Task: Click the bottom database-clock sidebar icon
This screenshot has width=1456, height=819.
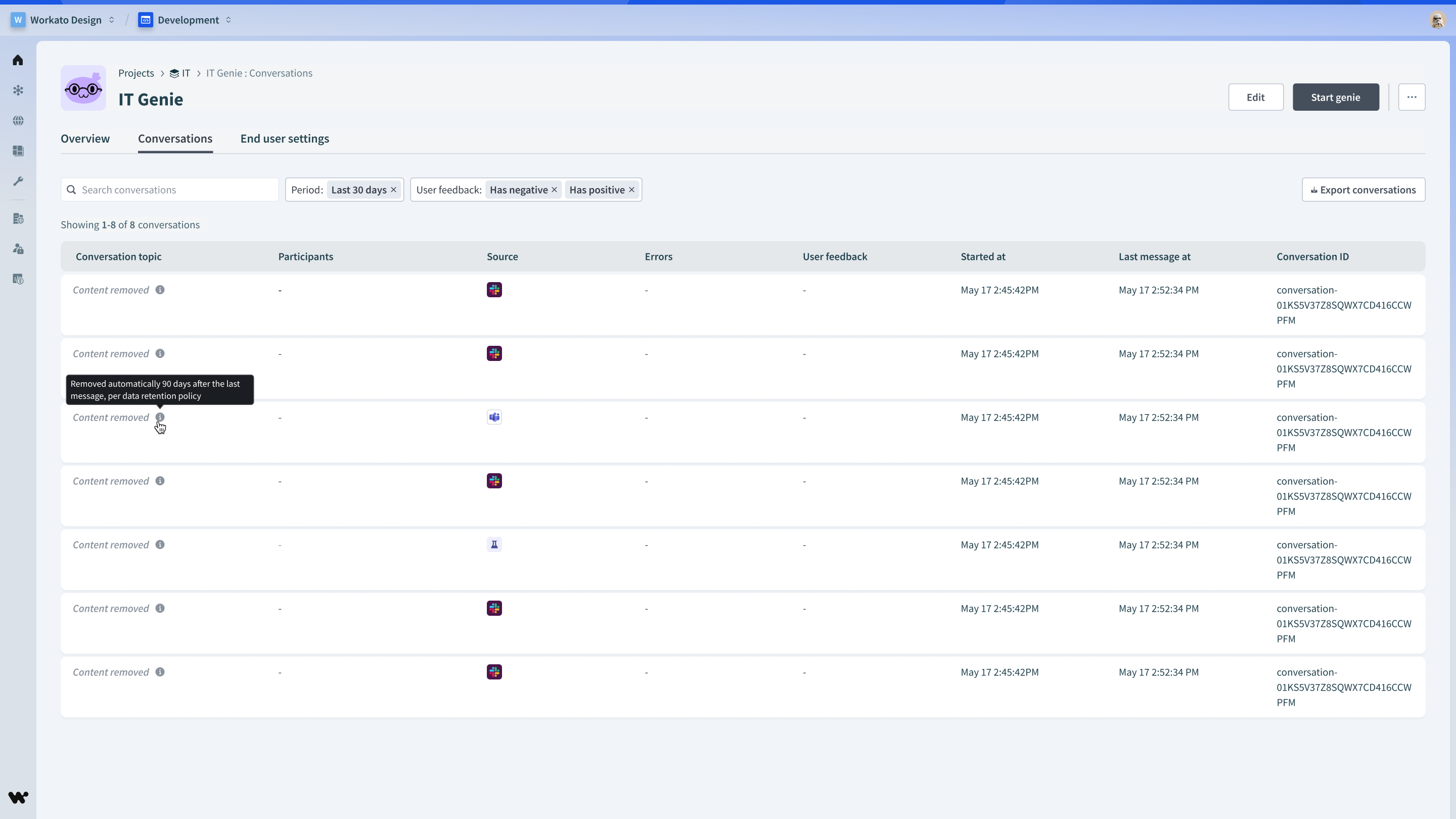Action: 18,279
